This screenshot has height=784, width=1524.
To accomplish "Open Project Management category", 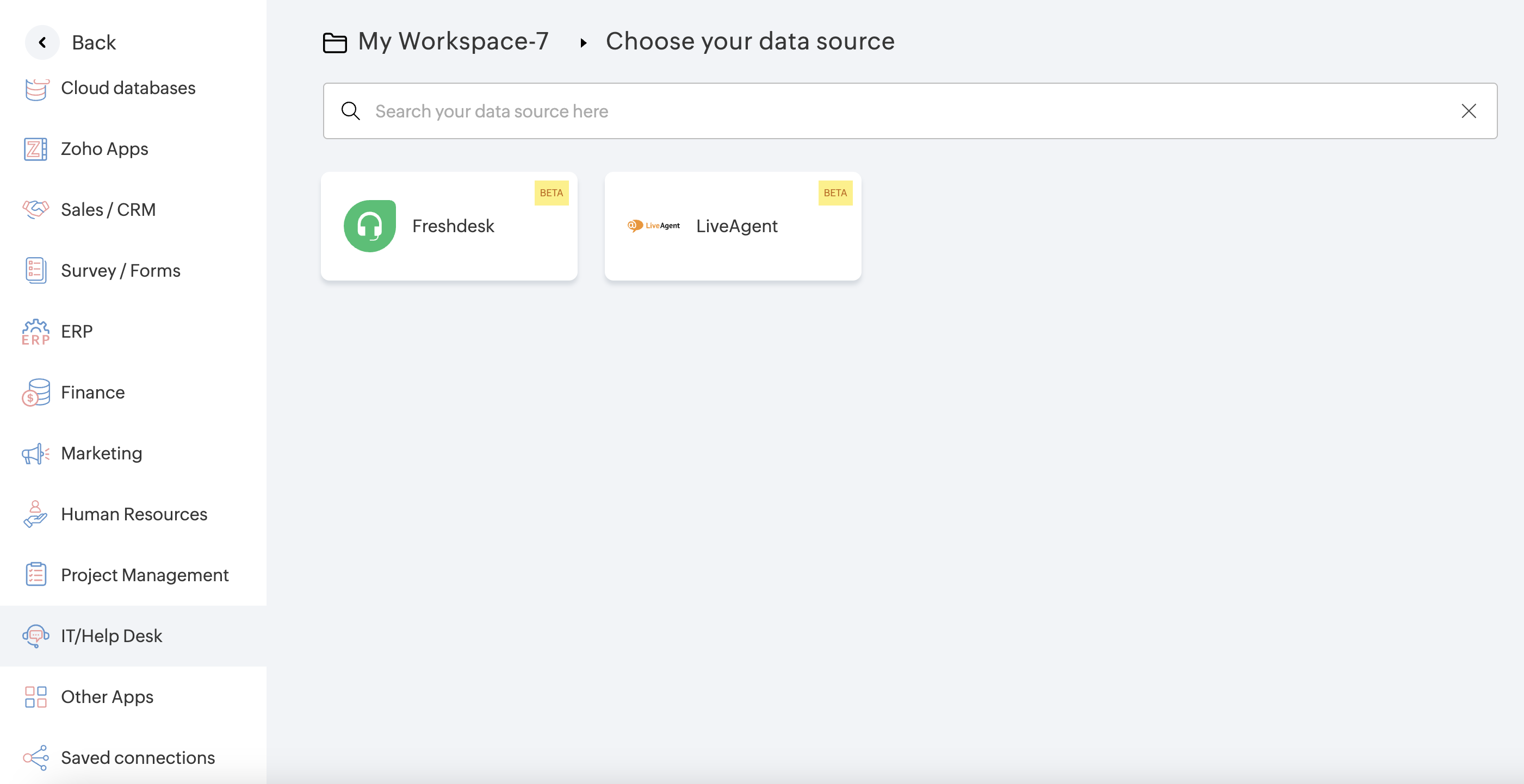I will point(144,575).
